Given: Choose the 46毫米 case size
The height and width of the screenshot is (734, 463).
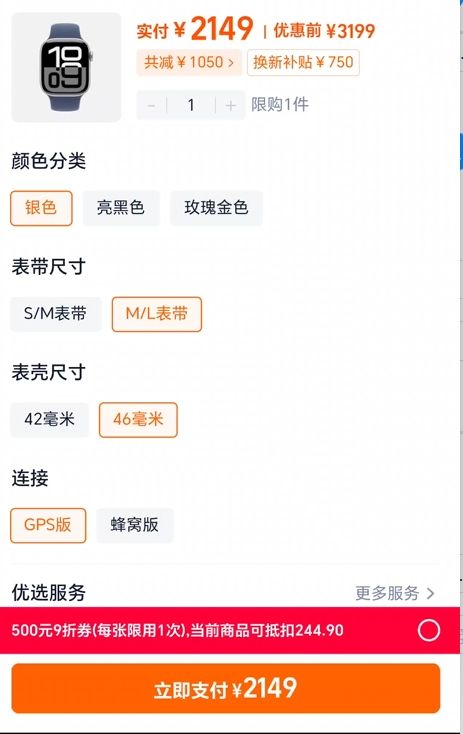Looking at the screenshot, I should (138, 420).
